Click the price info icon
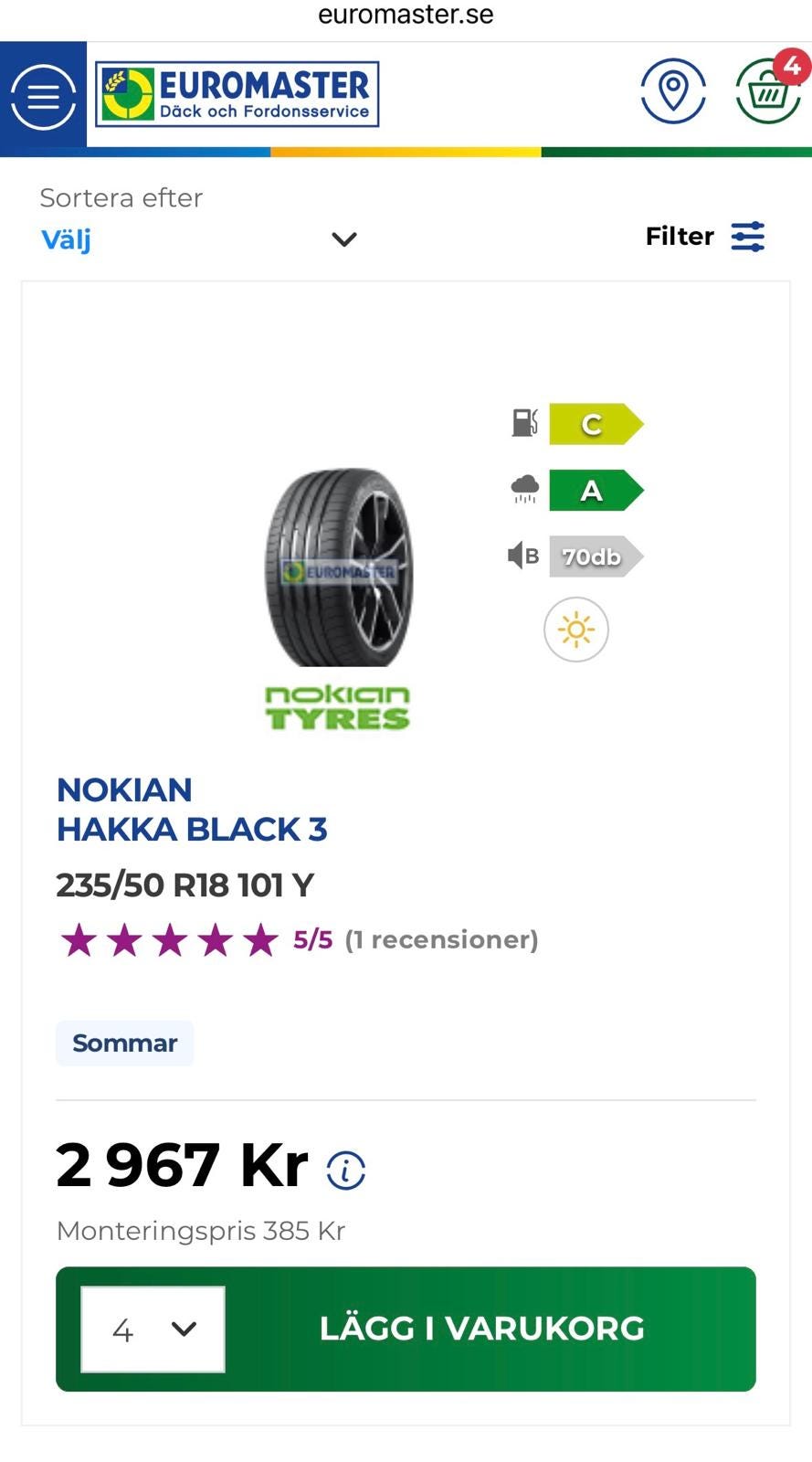Image resolution: width=812 pixels, height=1462 pixels. coord(346,1170)
